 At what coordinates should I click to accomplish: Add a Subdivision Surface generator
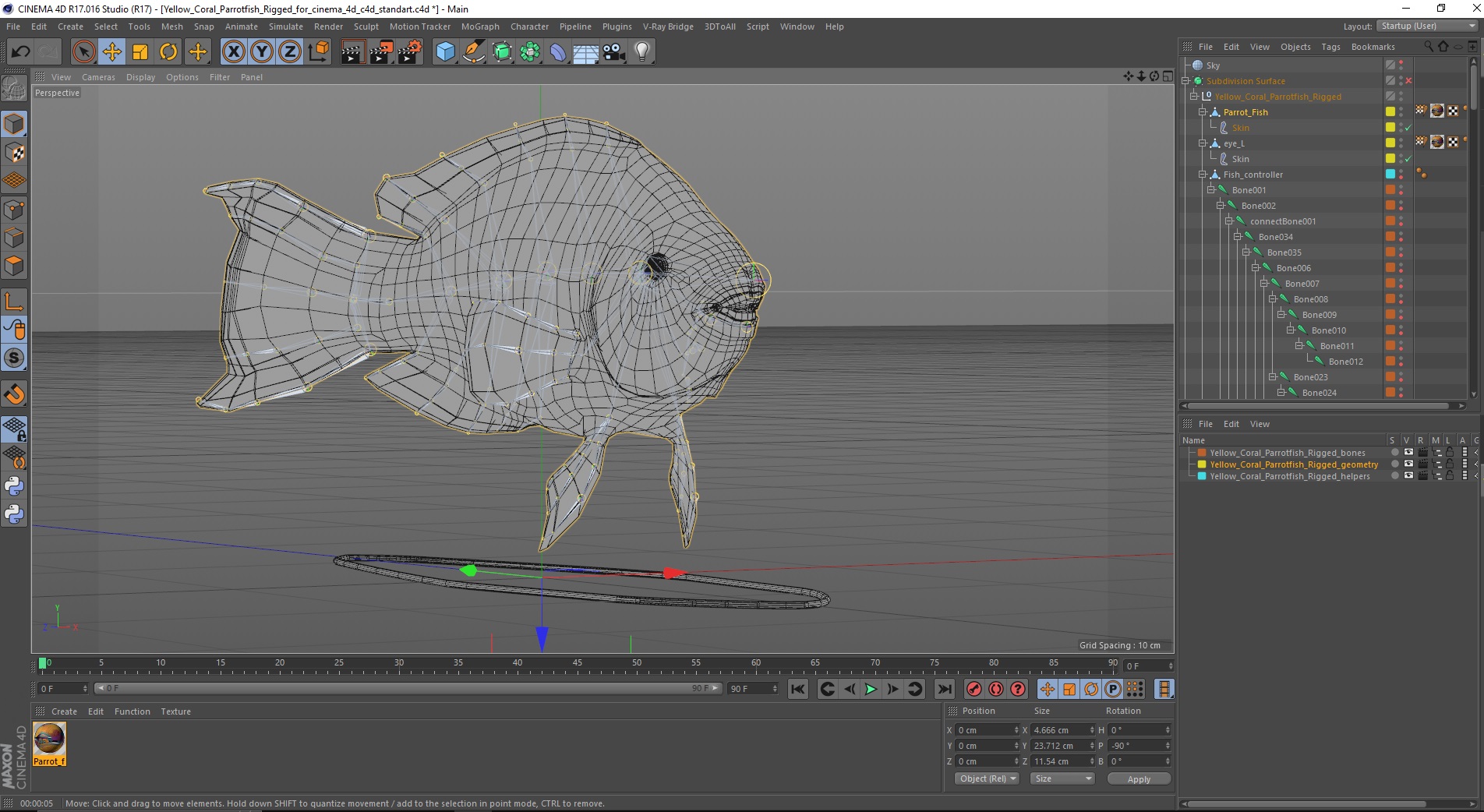click(503, 52)
